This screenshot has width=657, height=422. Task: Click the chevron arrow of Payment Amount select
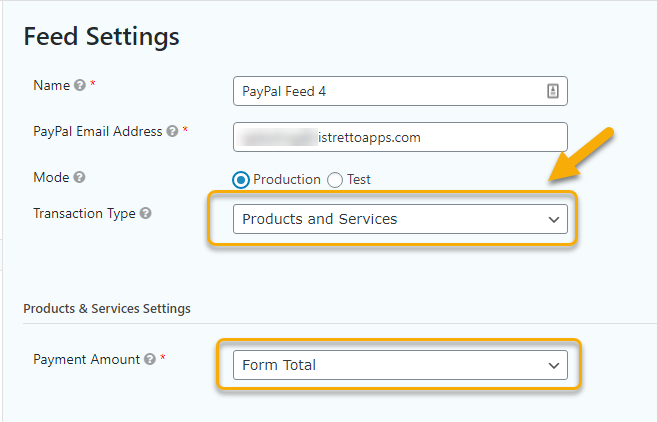(x=554, y=366)
